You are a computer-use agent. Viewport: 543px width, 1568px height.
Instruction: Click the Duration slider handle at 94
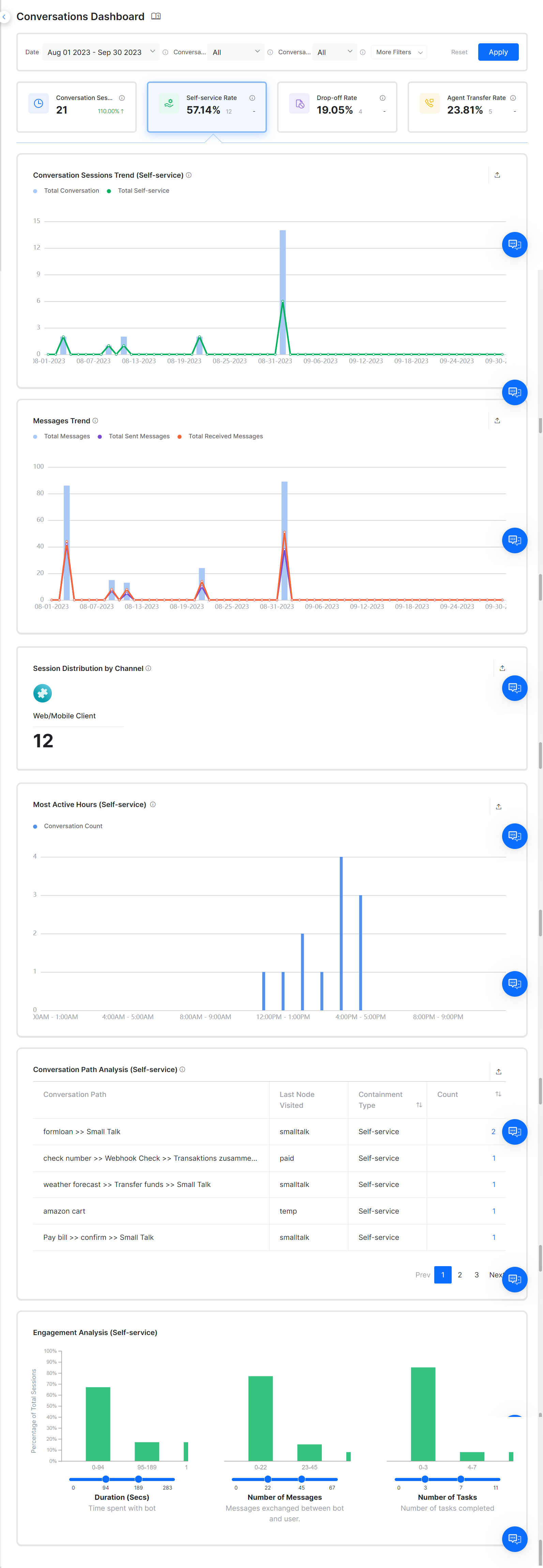[x=106, y=1479]
